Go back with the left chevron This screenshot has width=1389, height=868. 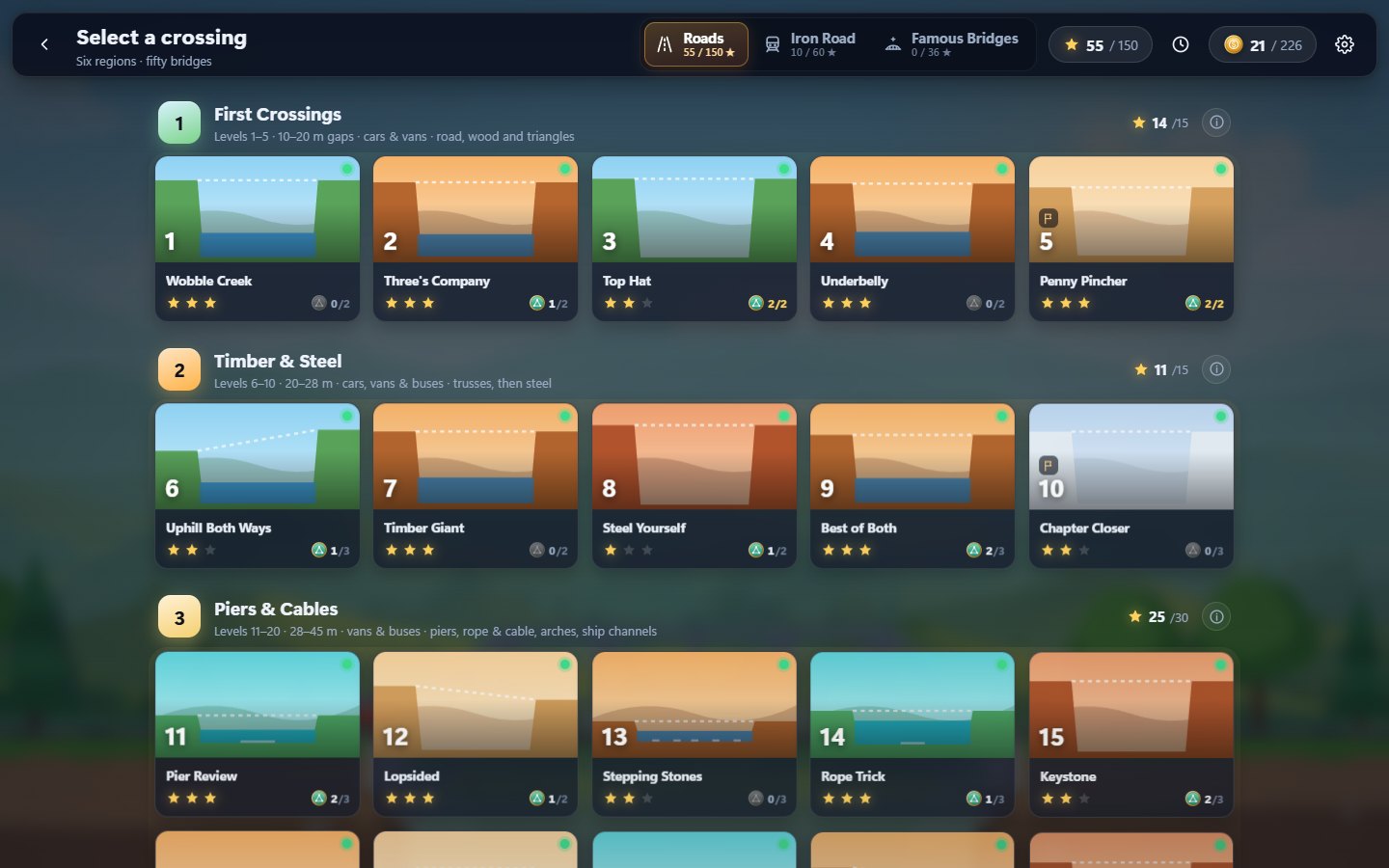(x=44, y=44)
